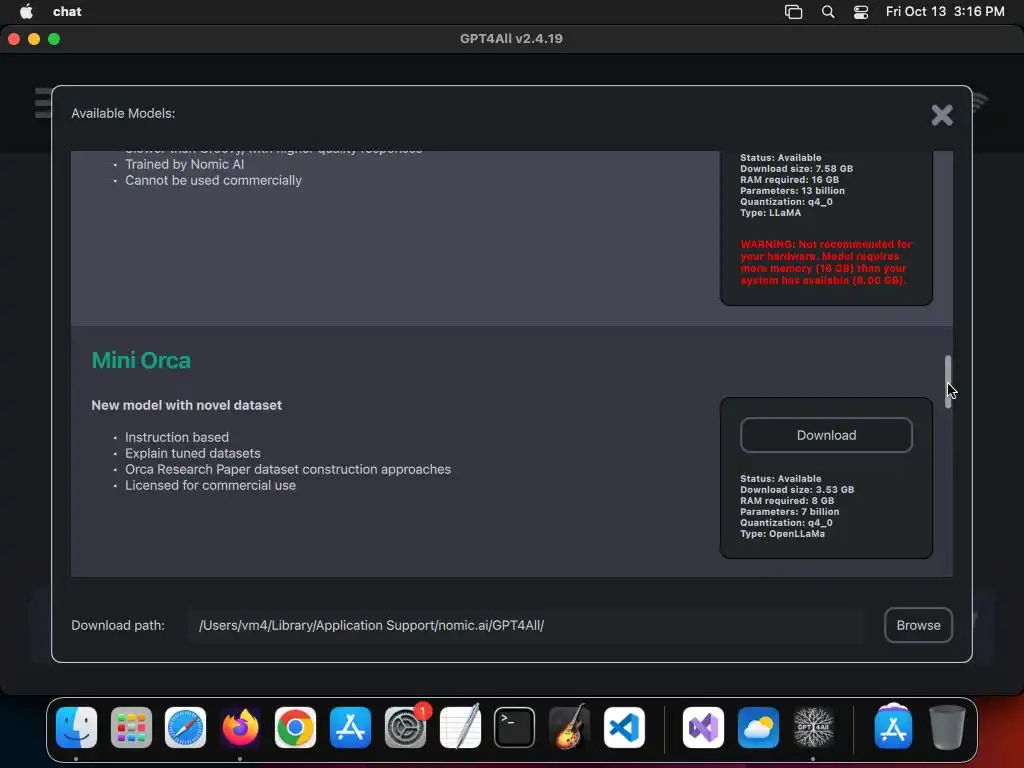Click the models list scrollbar thumb
The width and height of the screenshot is (1024, 768).
point(948,382)
